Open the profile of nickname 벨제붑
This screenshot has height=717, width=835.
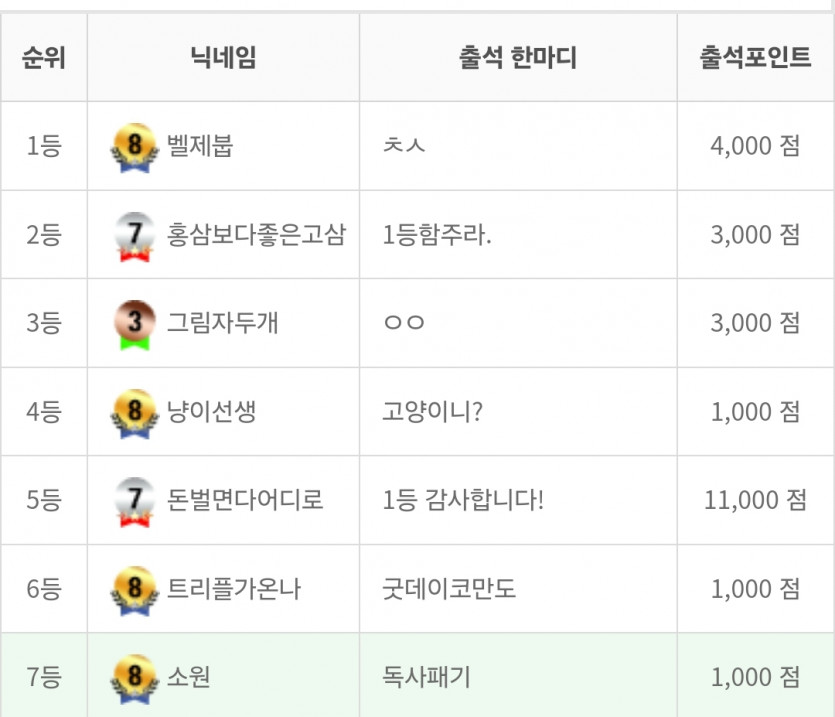[200, 145]
